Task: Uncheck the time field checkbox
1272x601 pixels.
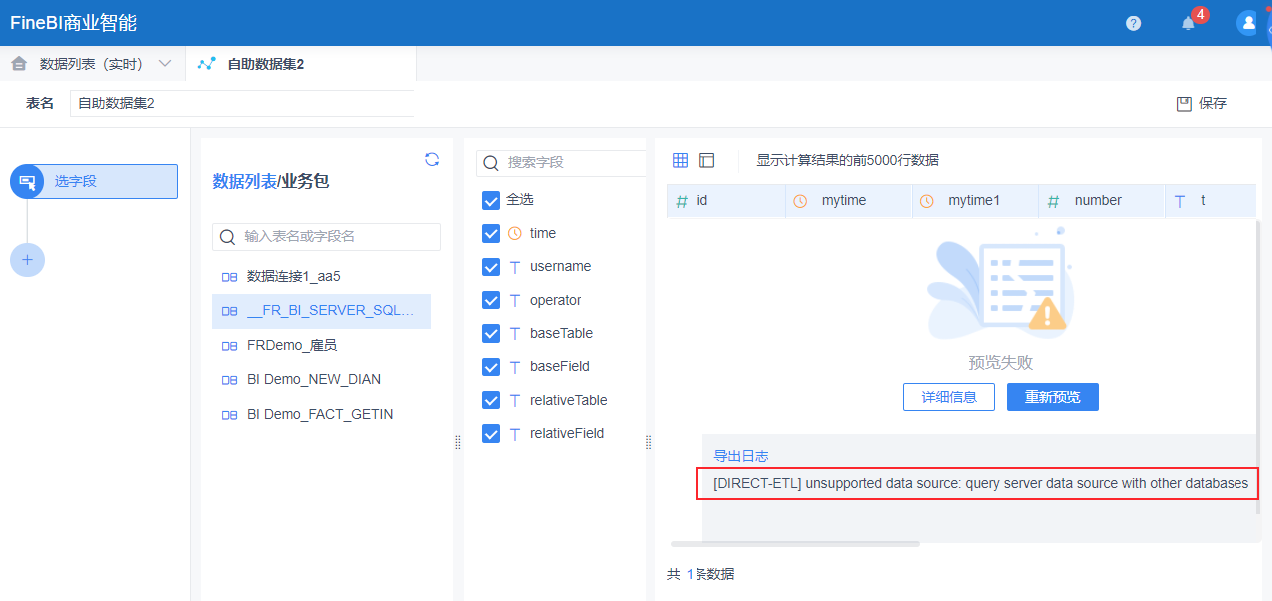Action: [x=491, y=233]
